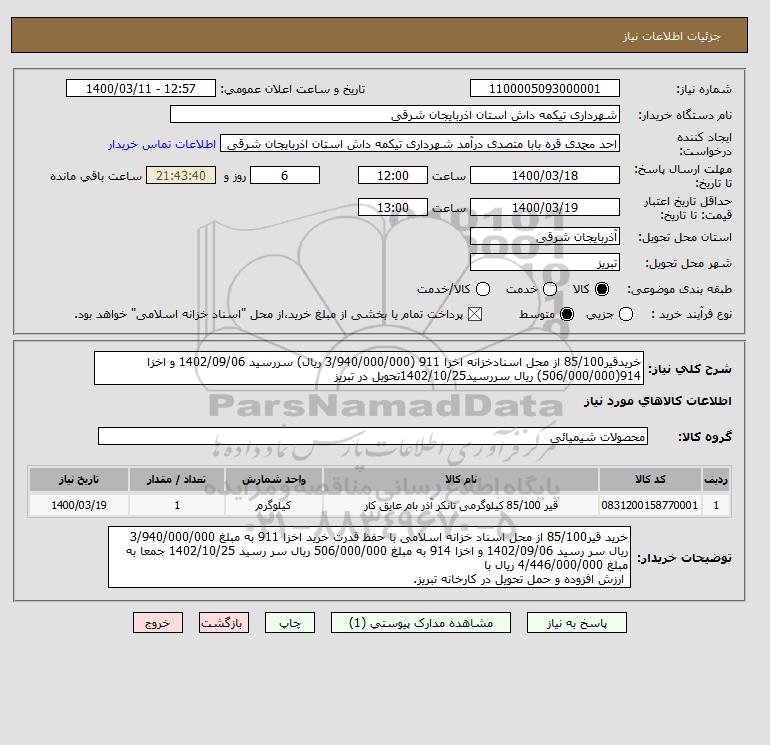Click the نام کالا column header
The width and height of the screenshot is (770, 745).
pyautogui.click(x=461, y=479)
